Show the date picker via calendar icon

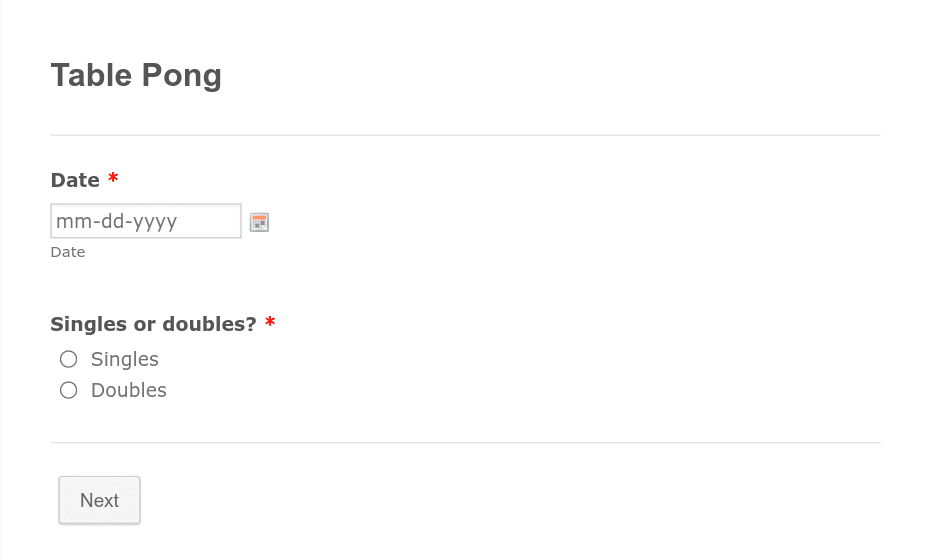click(x=259, y=222)
